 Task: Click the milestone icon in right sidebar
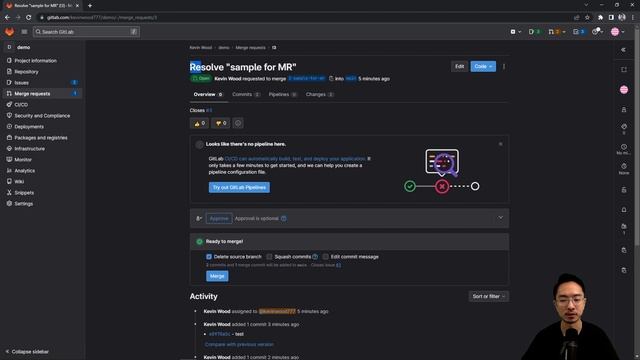624,147
